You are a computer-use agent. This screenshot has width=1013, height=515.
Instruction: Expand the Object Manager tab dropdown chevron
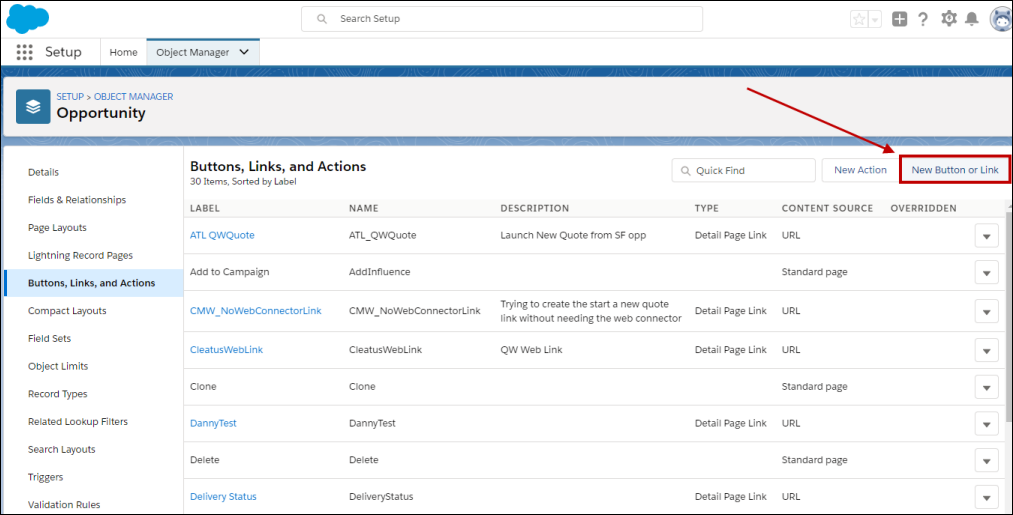[x=245, y=52]
